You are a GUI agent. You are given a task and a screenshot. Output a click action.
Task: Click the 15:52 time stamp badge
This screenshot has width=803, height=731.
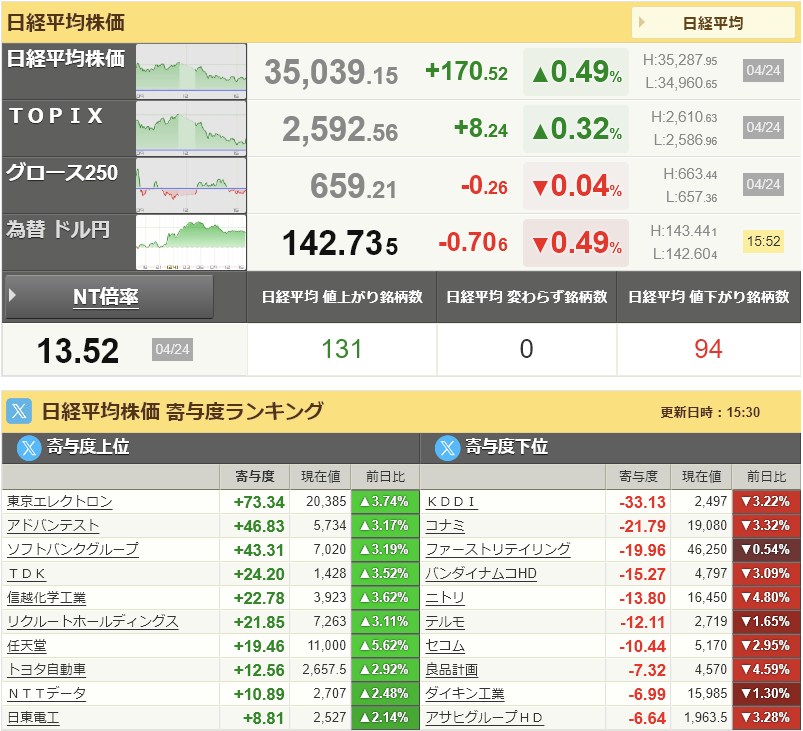click(x=764, y=241)
